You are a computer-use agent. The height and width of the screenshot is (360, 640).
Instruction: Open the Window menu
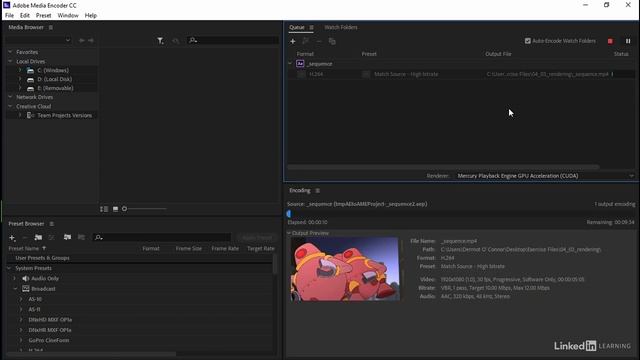pos(68,16)
